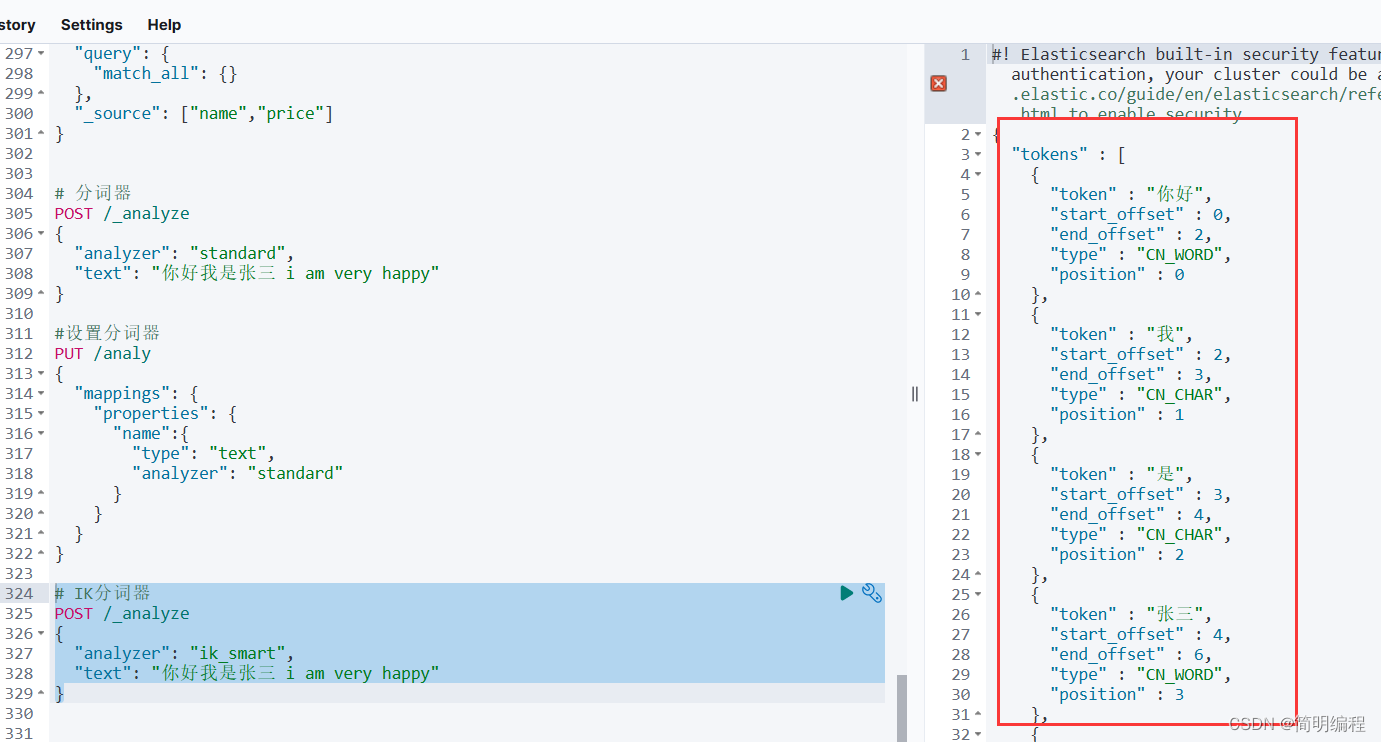1381x742 pixels.
Task: Click the comment "#设置分词器" on line 311
Action: (107, 333)
